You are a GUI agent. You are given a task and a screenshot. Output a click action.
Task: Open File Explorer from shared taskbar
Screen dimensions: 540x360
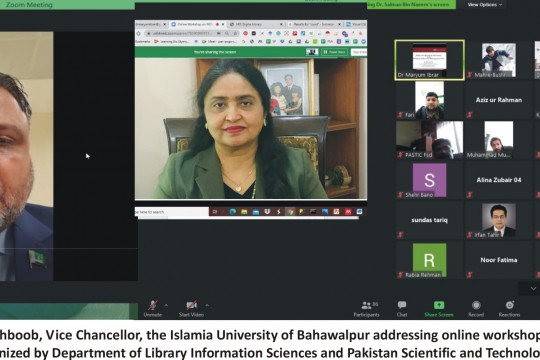(x=244, y=212)
